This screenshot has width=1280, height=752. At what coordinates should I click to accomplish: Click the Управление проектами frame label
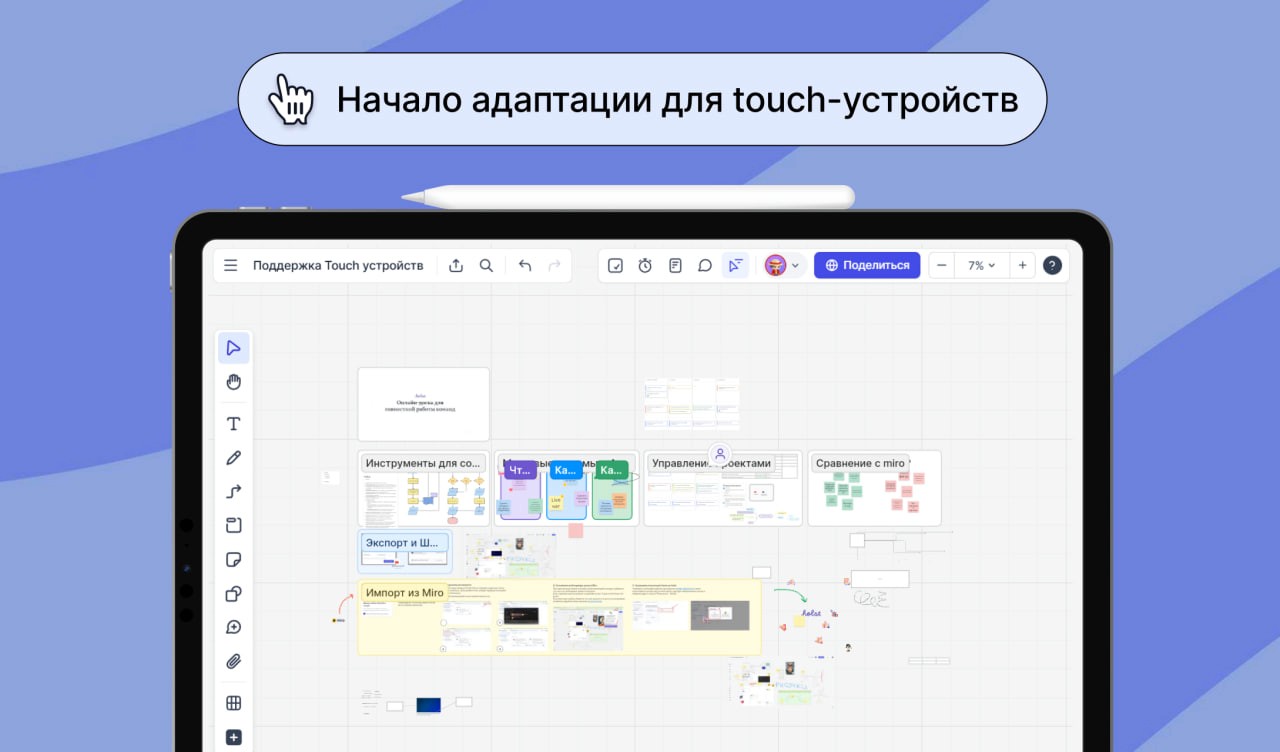[x=712, y=463]
